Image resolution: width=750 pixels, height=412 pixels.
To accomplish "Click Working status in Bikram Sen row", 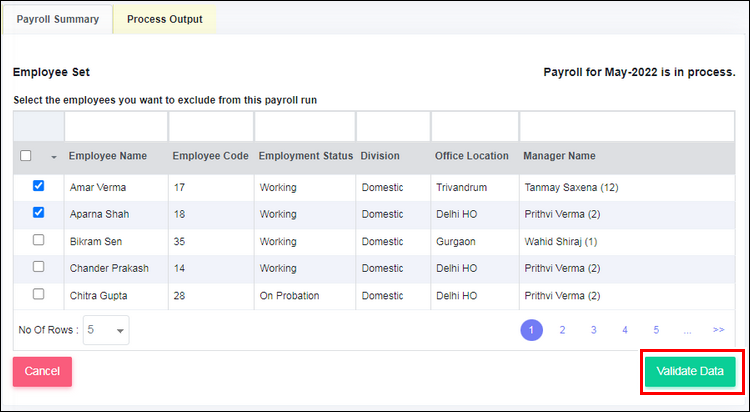I will click(x=305, y=242).
